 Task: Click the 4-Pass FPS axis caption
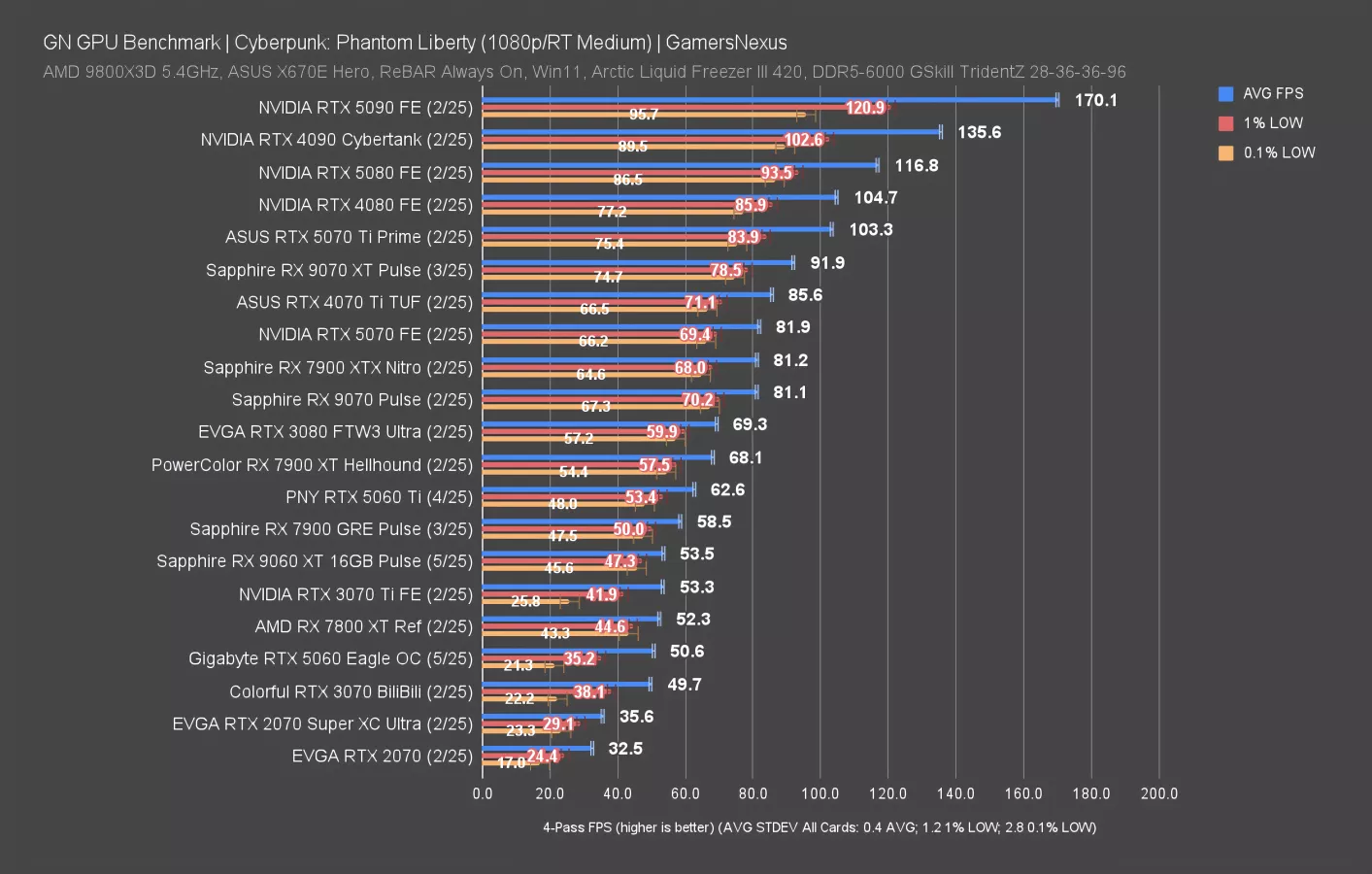(x=819, y=827)
